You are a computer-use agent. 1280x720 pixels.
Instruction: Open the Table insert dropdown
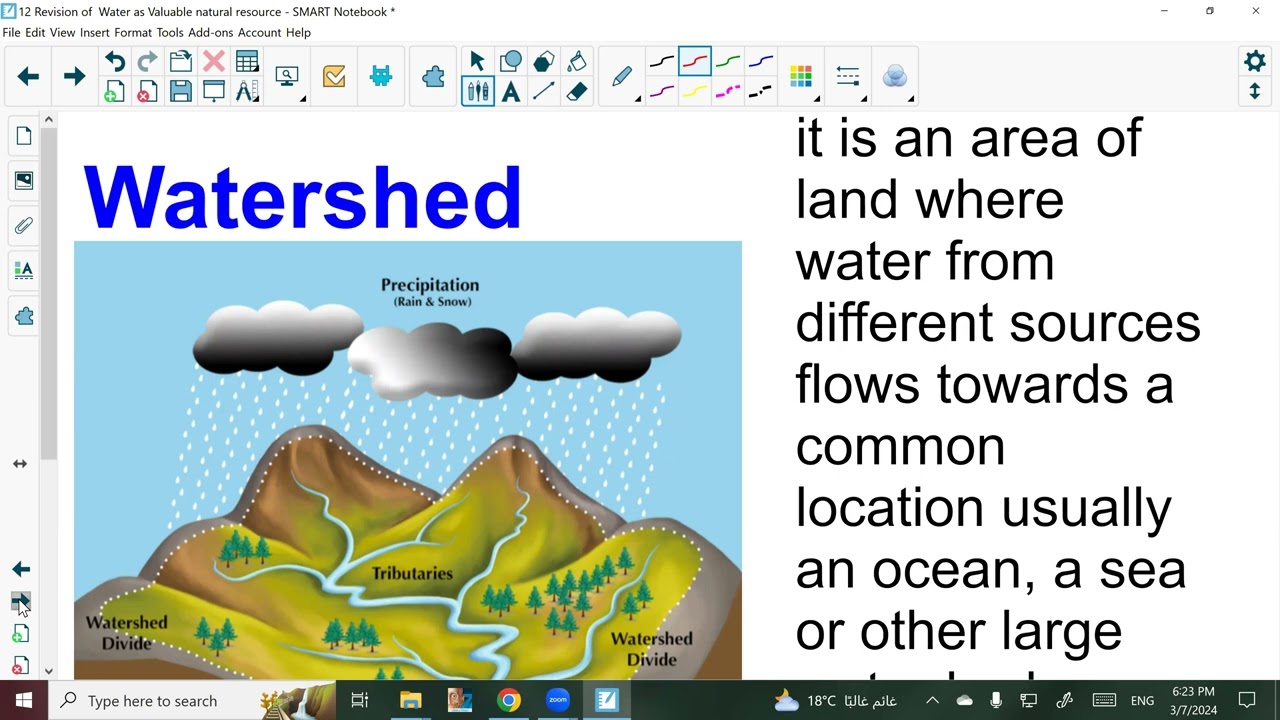[x=247, y=62]
